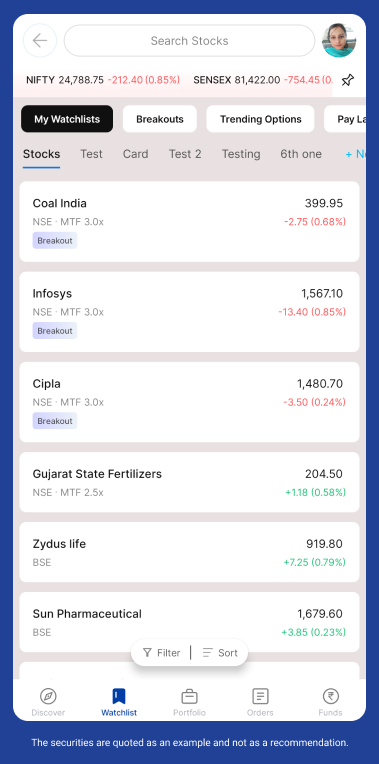Click the Search Stocks field

coord(190,41)
